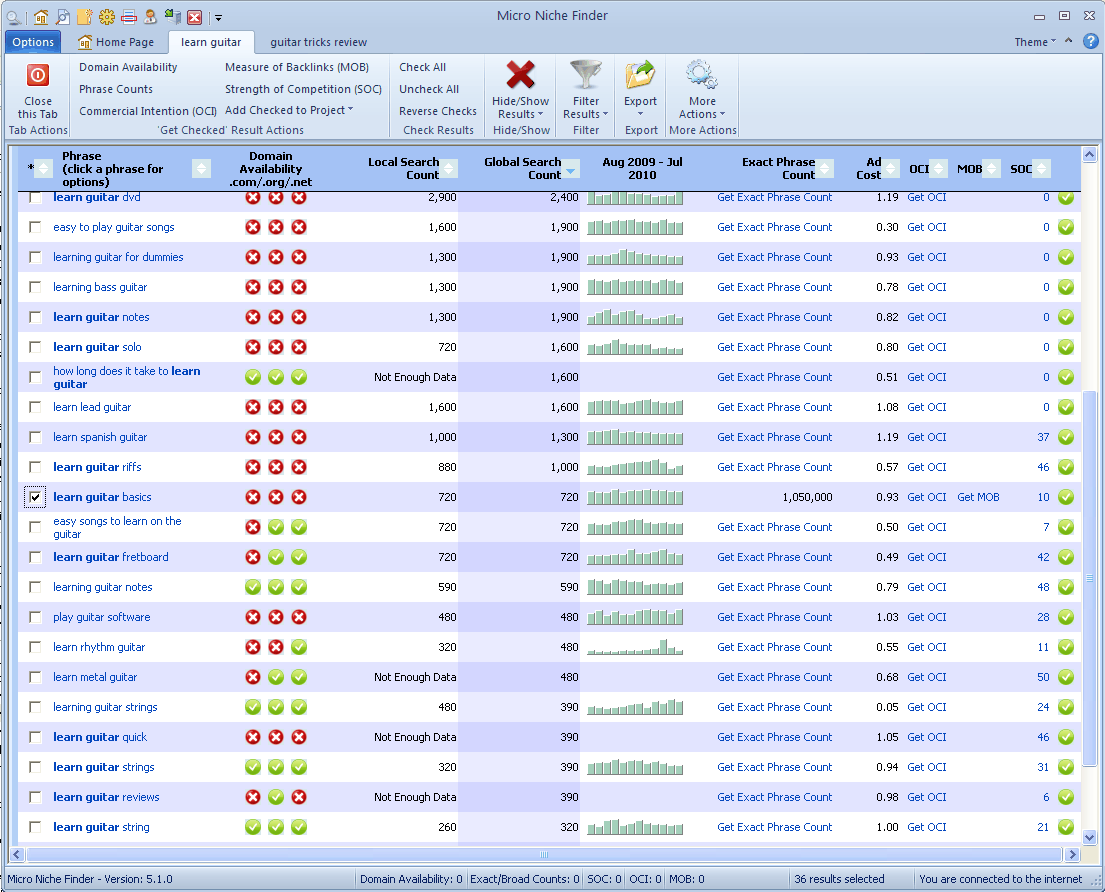Screen dimensions: 1105x892
Task: Switch to the Home Page tab
Action: 116,42
